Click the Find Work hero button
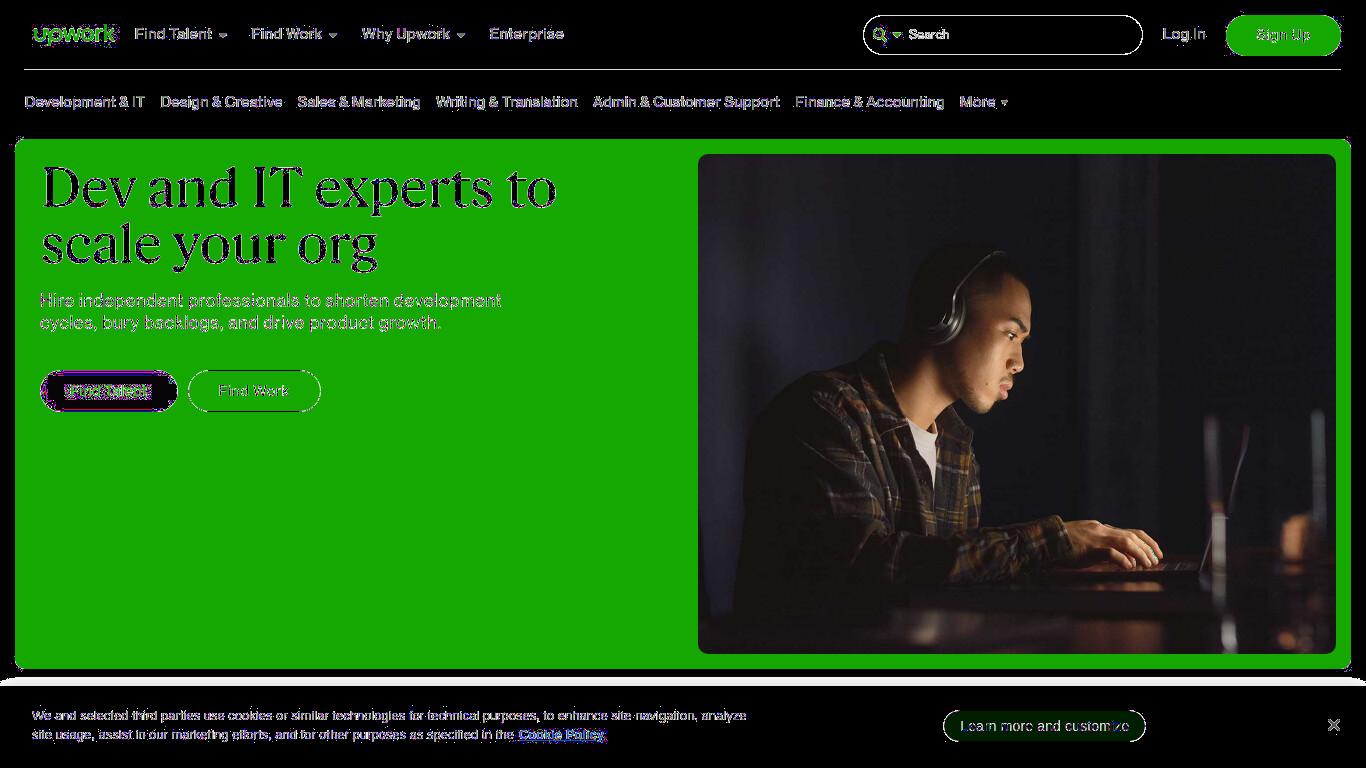Image resolution: width=1366 pixels, height=768 pixels. click(254, 391)
